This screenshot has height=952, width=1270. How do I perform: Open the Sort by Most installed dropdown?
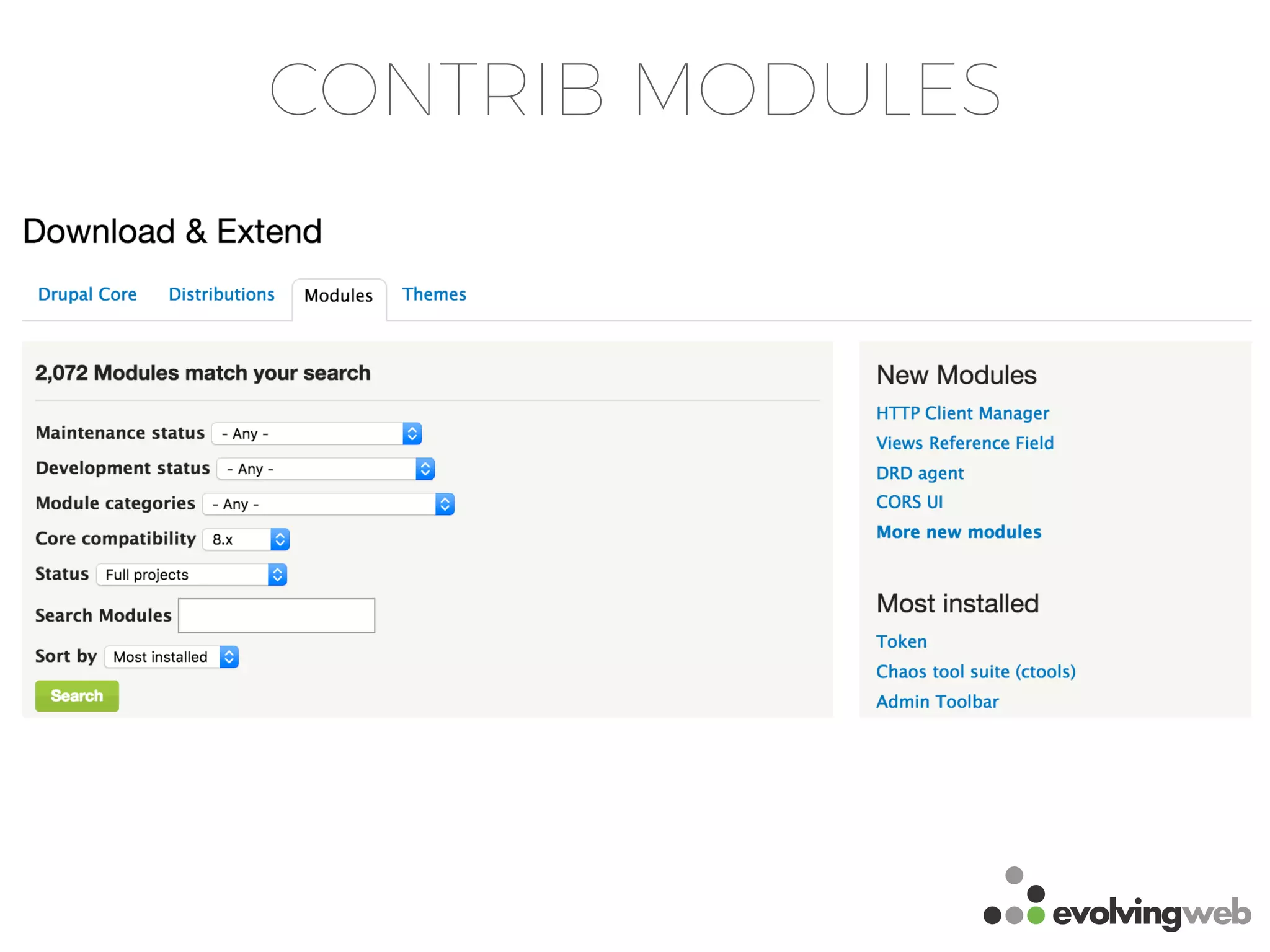pos(172,657)
